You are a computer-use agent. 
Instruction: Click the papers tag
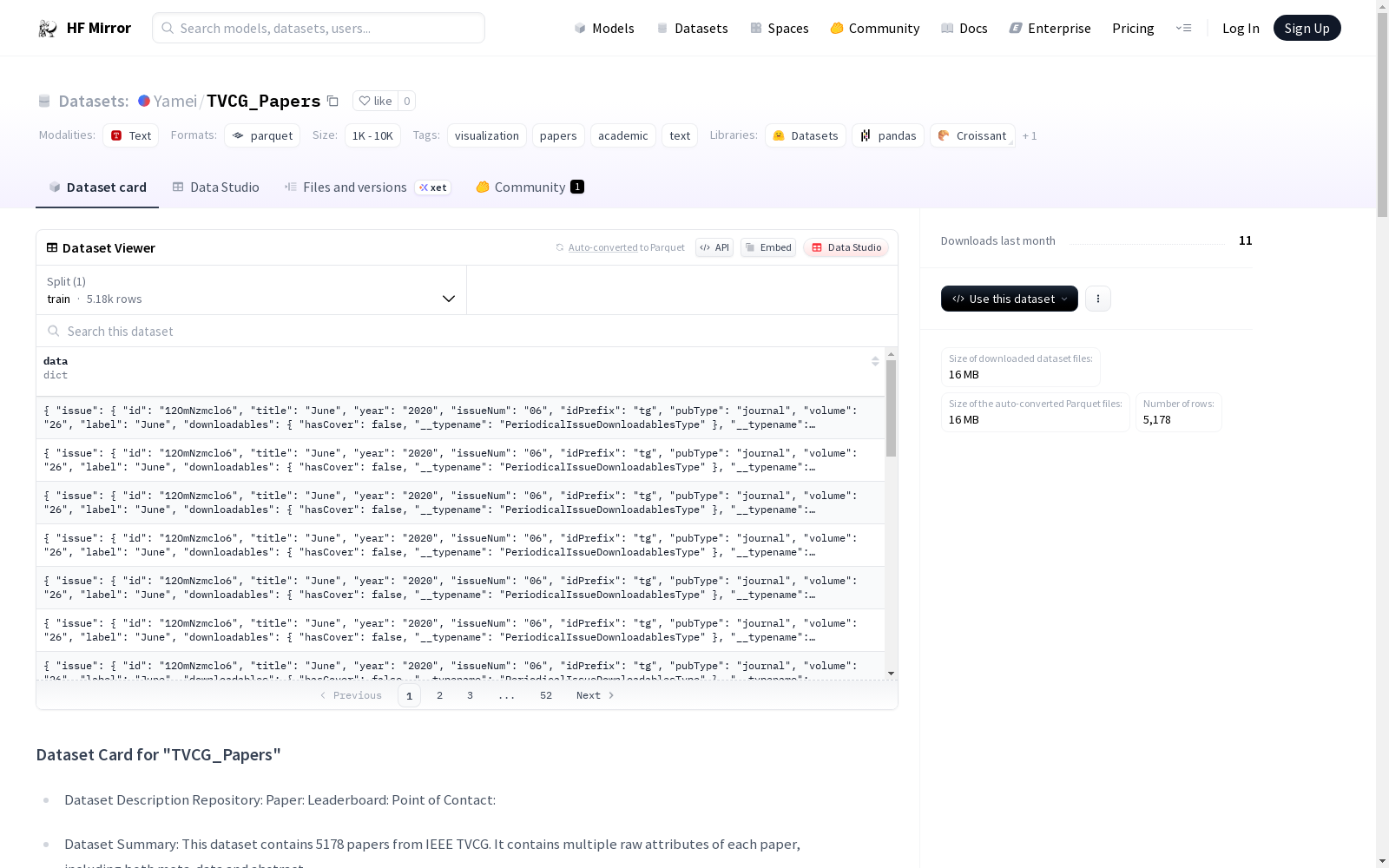[x=558, y=135]
